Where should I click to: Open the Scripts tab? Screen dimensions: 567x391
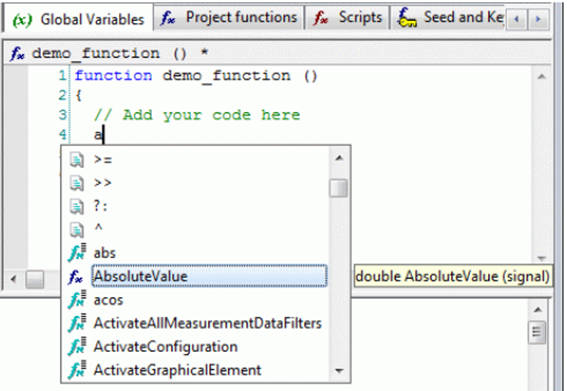click(x=348, y=17)
